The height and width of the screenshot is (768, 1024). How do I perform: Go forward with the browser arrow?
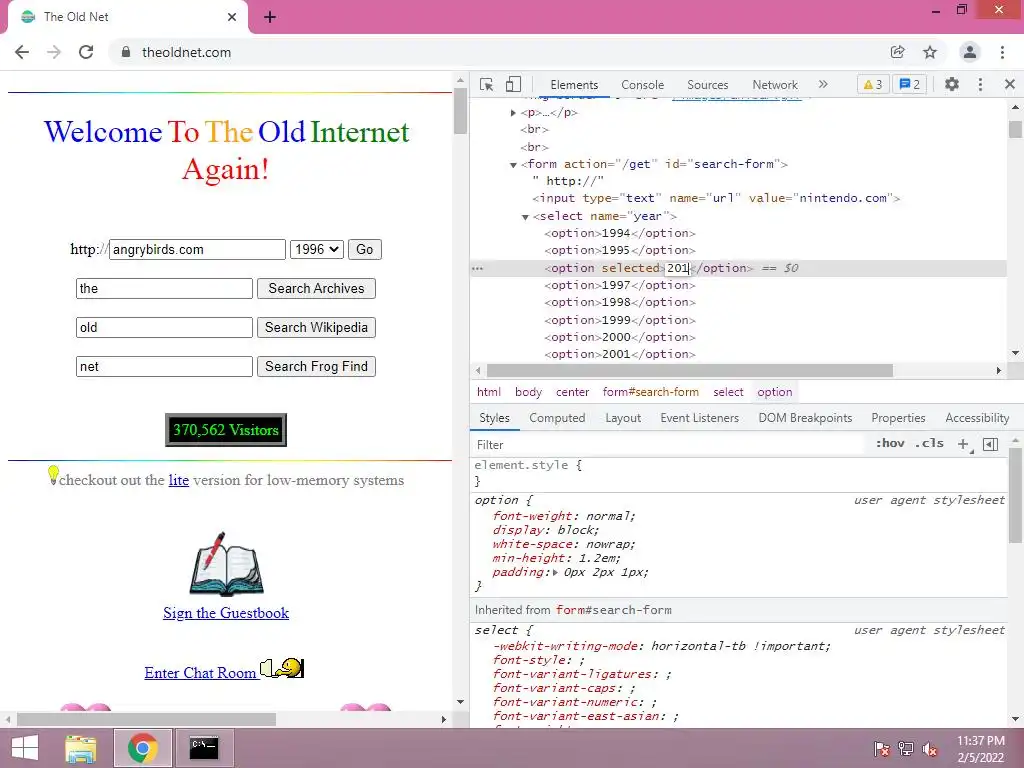coord(54,52)
